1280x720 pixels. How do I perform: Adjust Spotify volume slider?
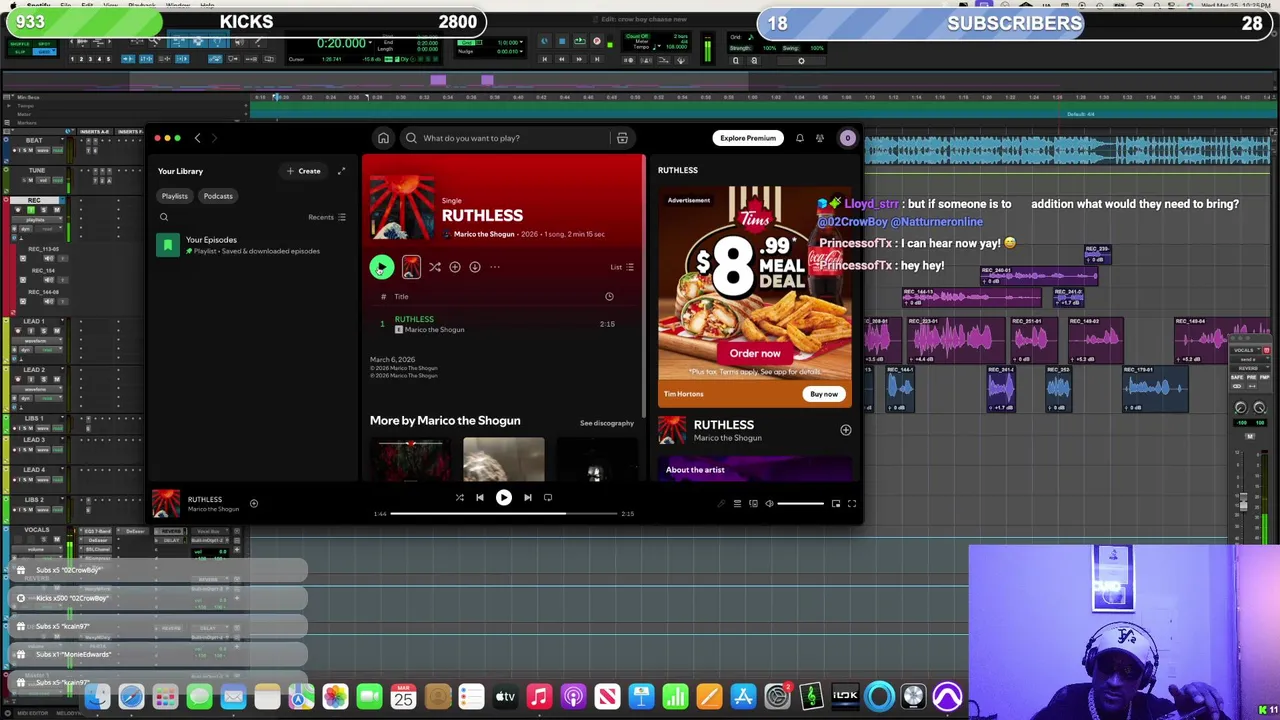point(800,504)
